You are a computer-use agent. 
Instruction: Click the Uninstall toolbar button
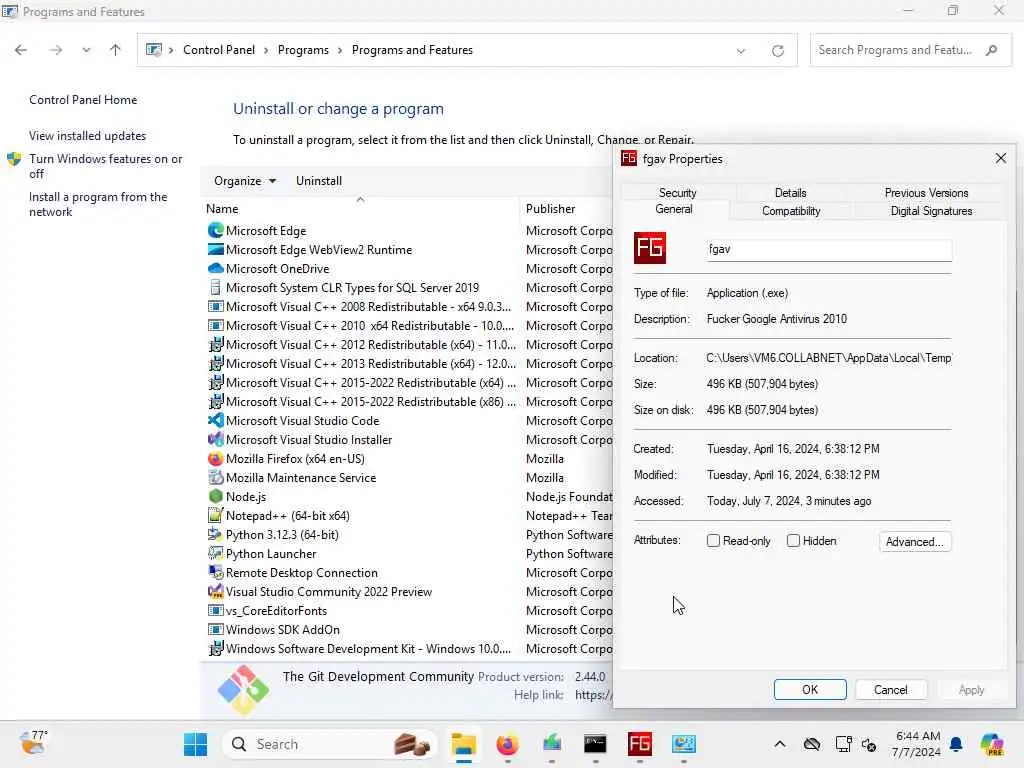coord(319,181)
